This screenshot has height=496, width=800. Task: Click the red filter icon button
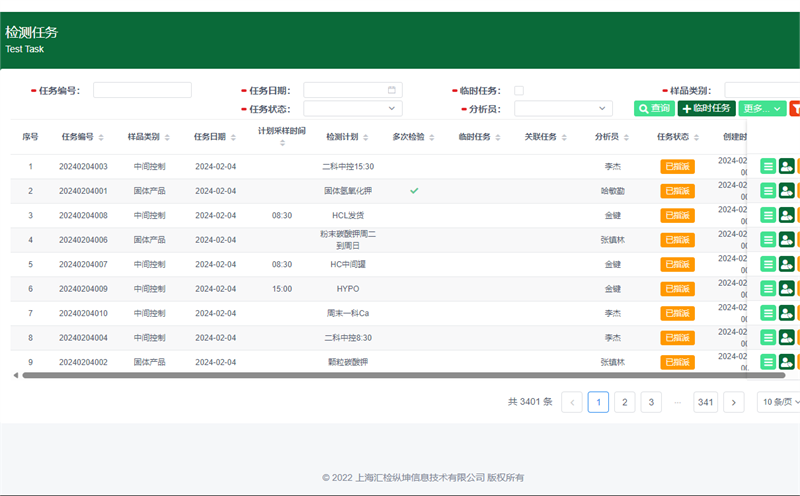[795, 108]
